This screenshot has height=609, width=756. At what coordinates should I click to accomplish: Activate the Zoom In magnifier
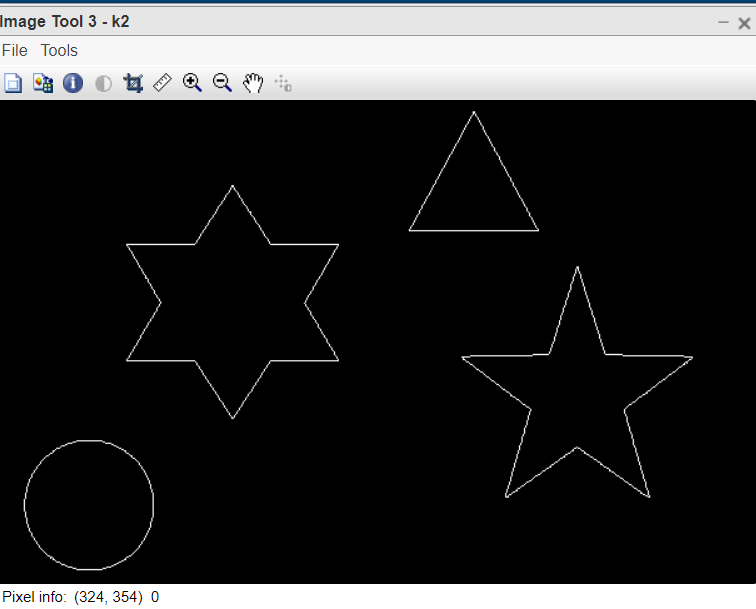pos(192,82)
